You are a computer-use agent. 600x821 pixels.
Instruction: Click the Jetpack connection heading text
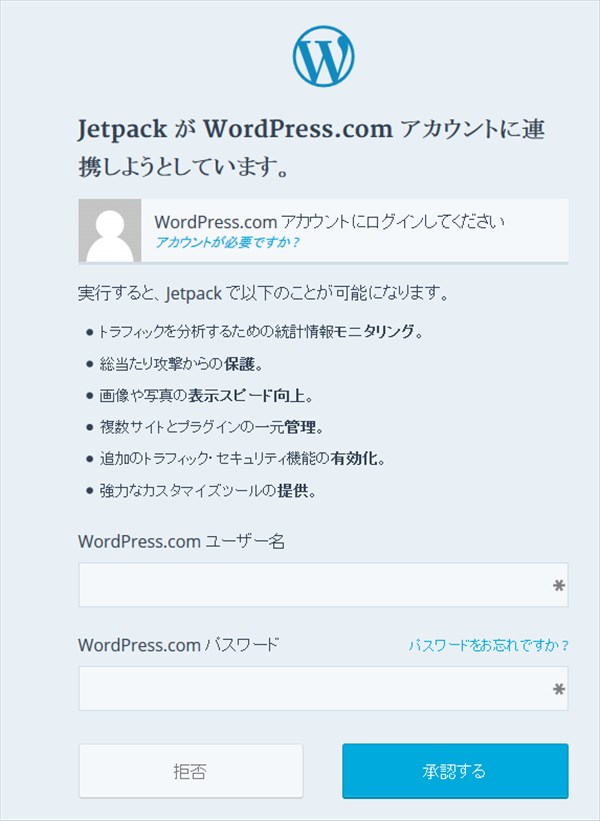coord(312,148)
